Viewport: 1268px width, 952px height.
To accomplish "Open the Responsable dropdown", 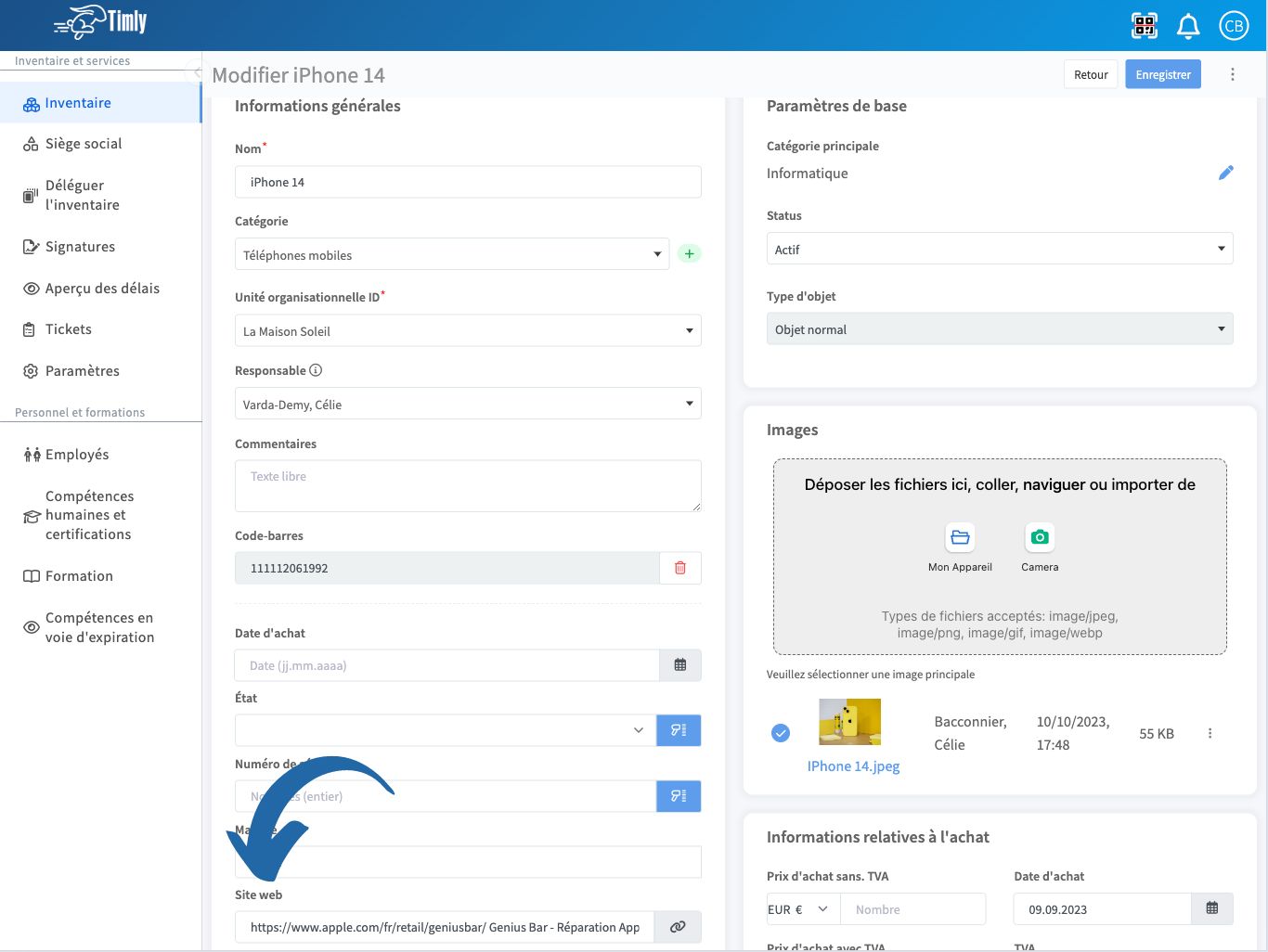I will pos(468,405).
